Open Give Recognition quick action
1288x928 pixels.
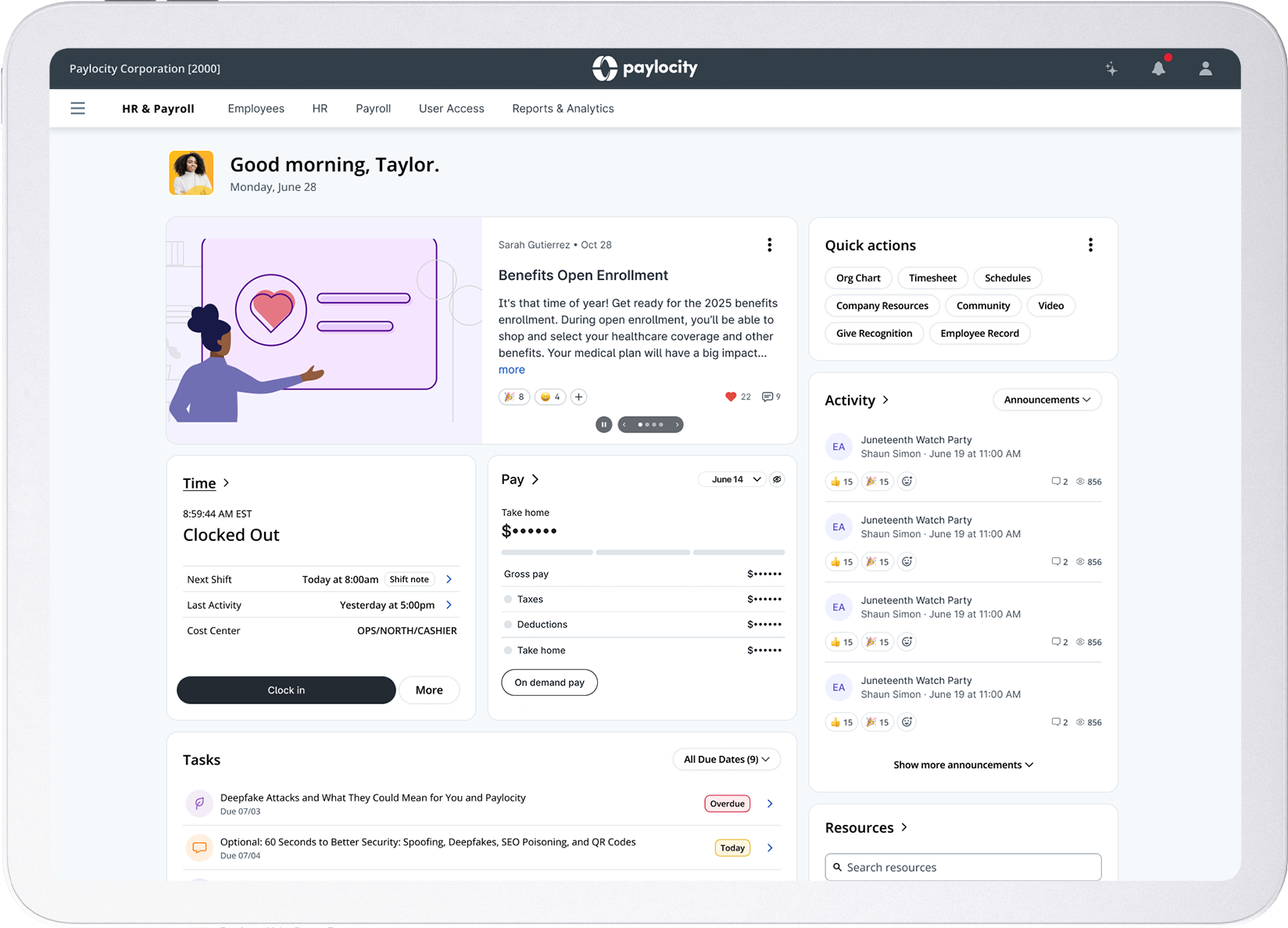874,333
